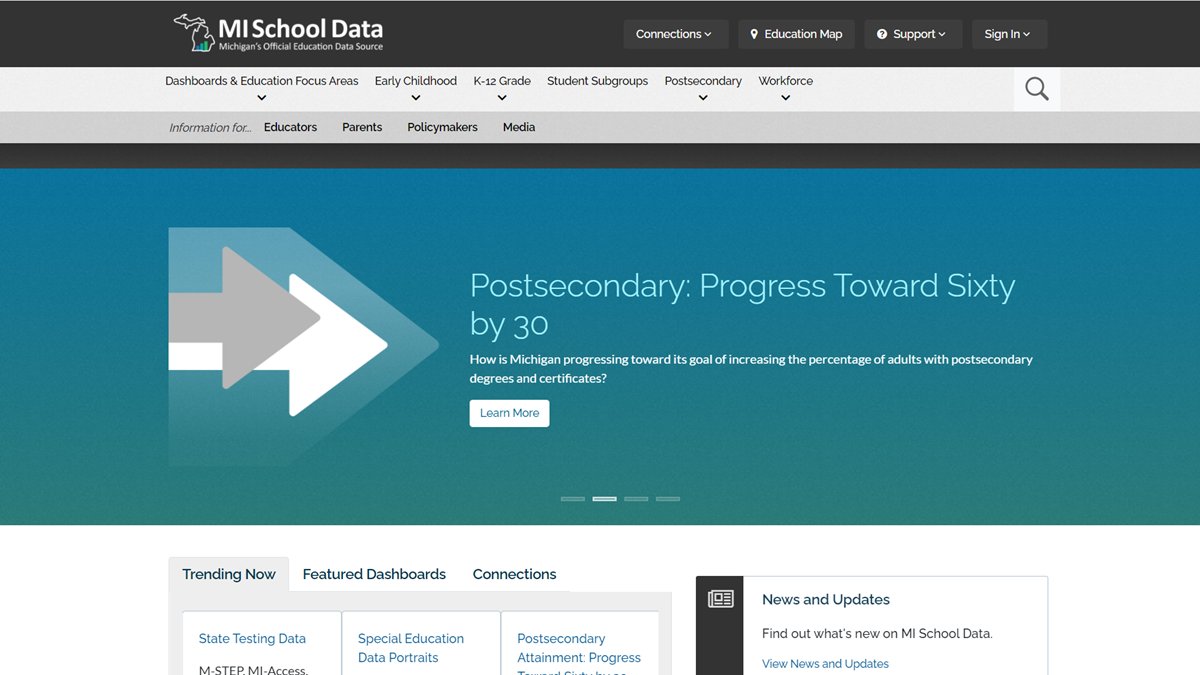Expand the Postsecondary menu

point(703,89)
